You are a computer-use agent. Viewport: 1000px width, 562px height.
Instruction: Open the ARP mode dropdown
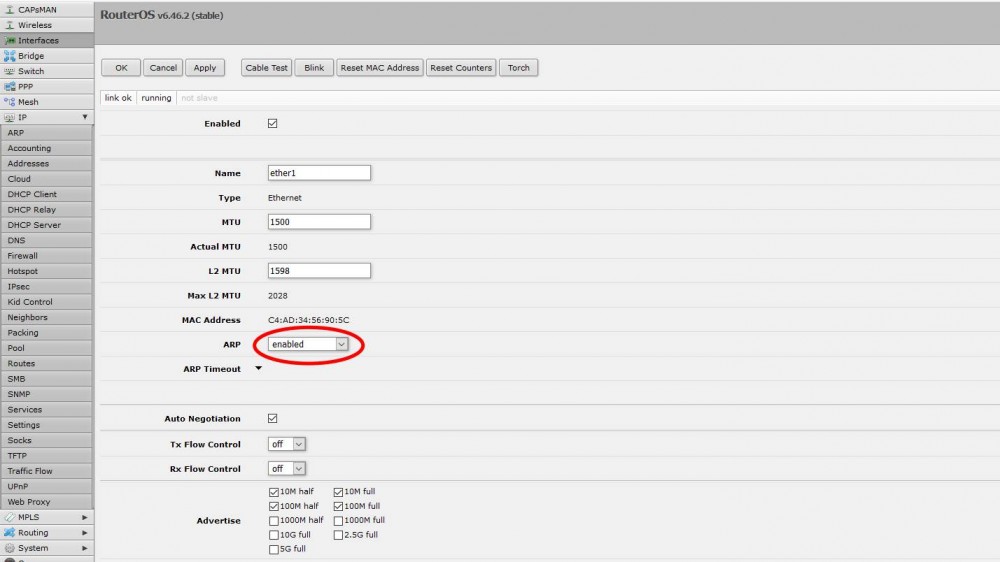(308, 344)
